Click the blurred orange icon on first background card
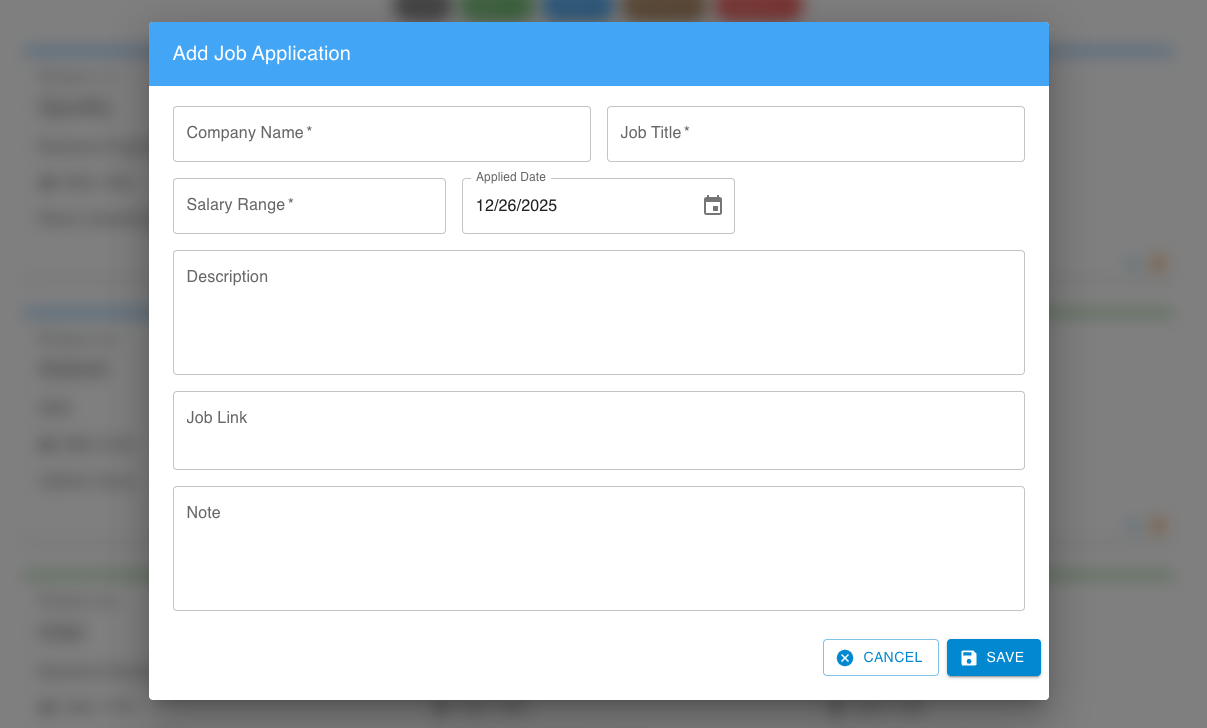This screenshot has height=728, width=1207. click(x=1159, y=264)
